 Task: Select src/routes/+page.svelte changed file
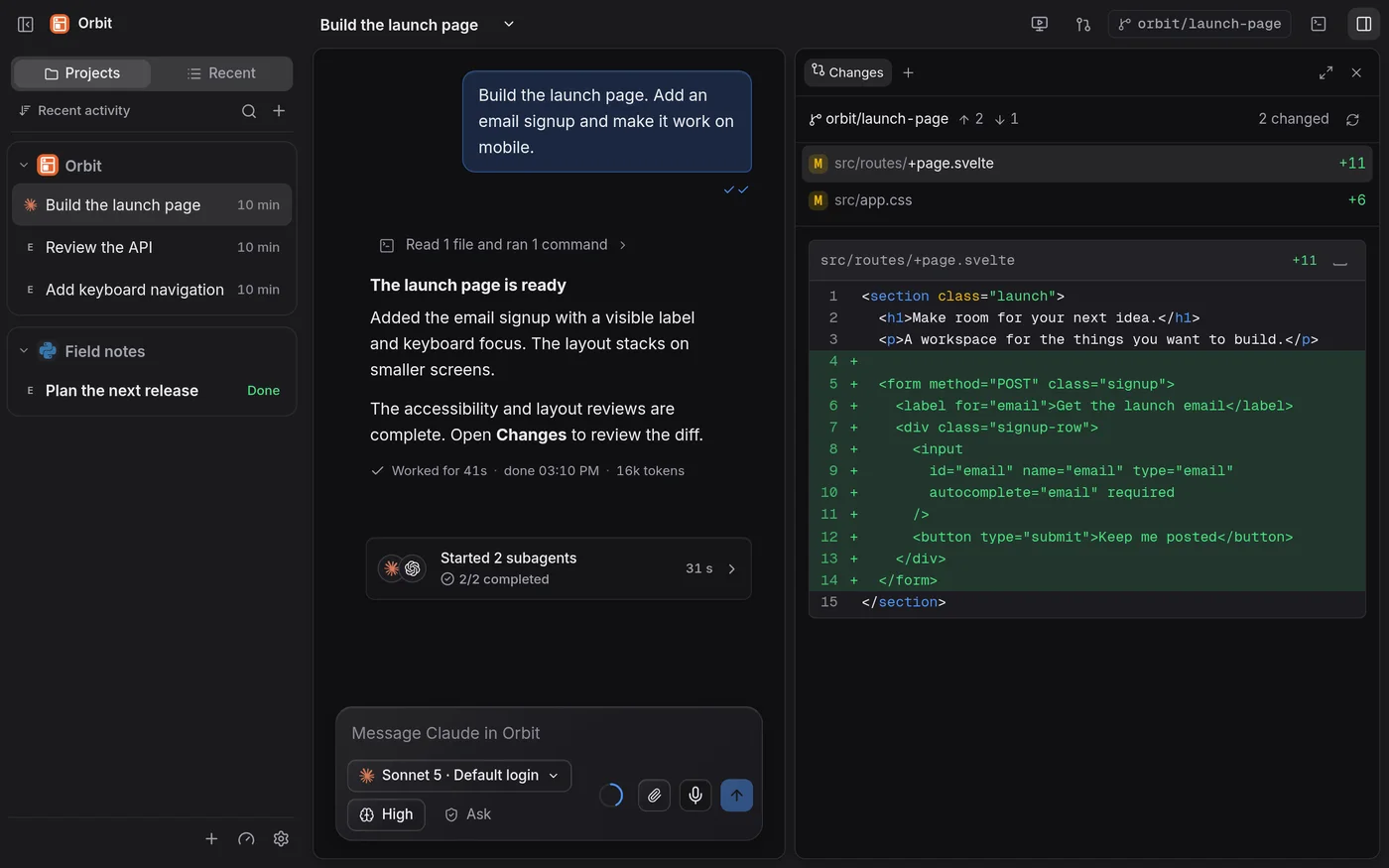click(1086, 164)
